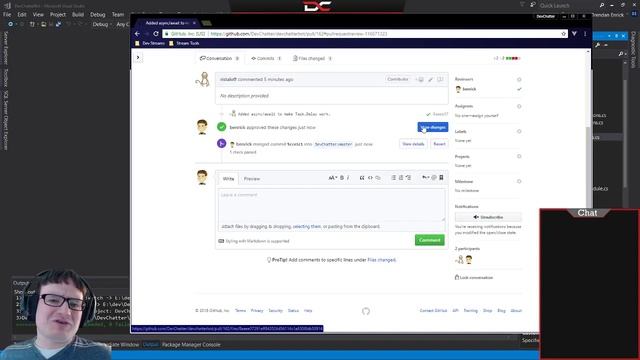The width and height of the screenshot is (640, 360).
Task: Open Chrome three-dot menu
Action: (x=585, y=34)
